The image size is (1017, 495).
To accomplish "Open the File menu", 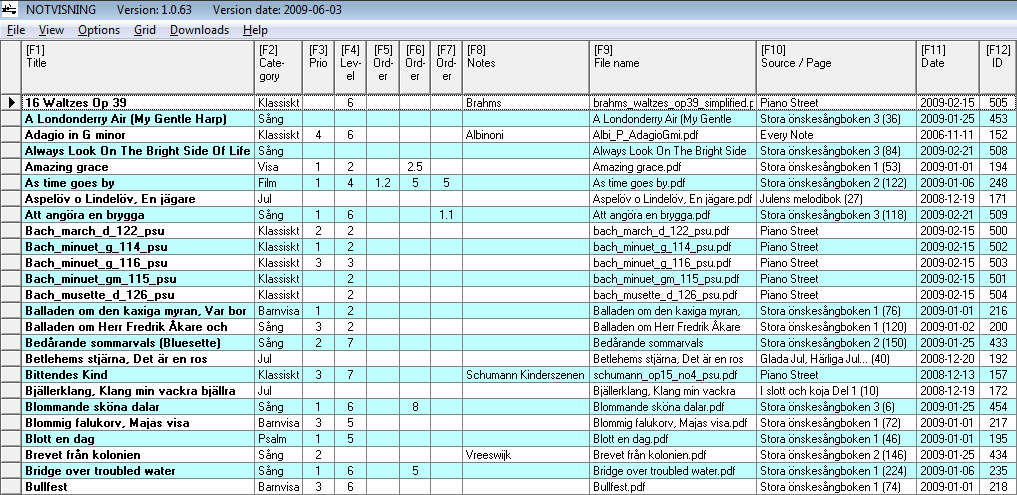I will click(16, 30).
